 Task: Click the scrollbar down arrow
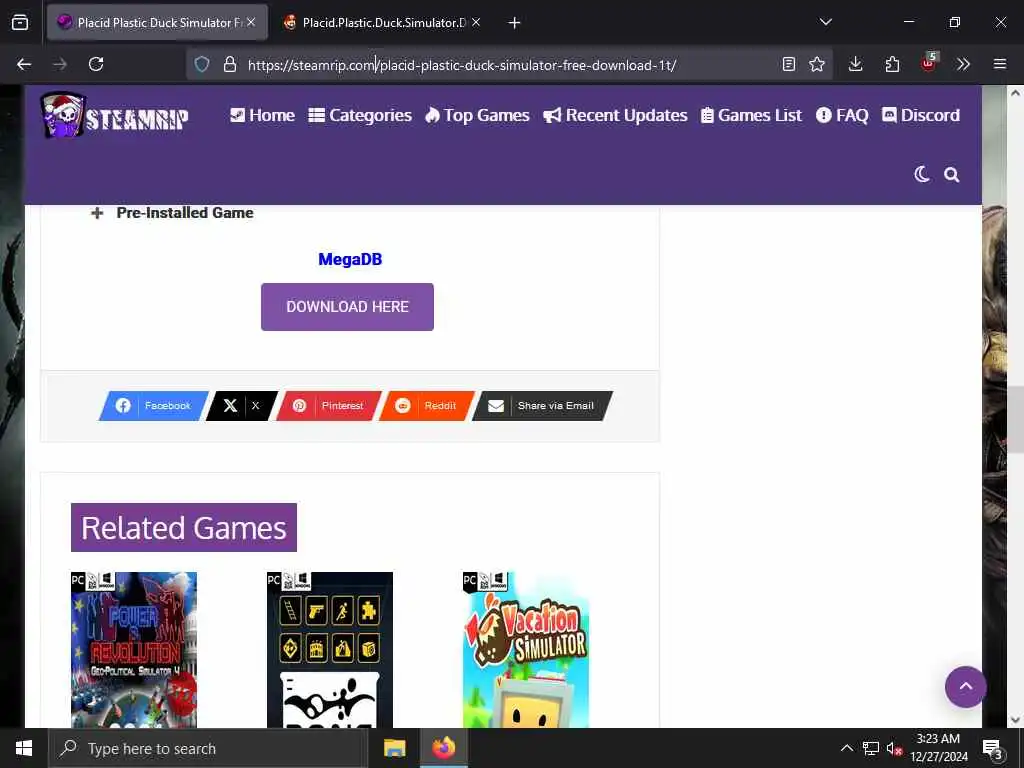coord(1016,720)
